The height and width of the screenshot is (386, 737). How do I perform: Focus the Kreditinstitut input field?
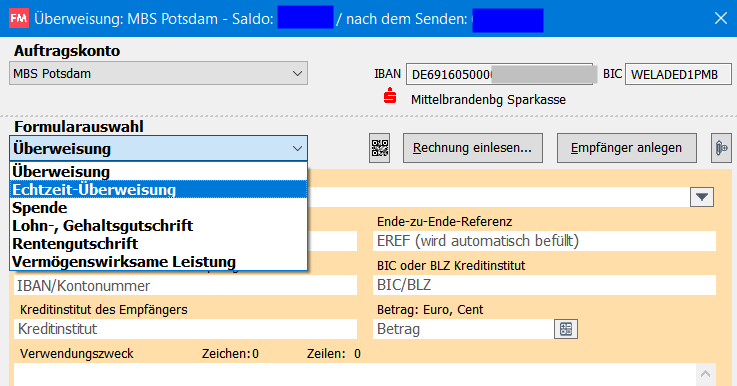coord(186,329)
